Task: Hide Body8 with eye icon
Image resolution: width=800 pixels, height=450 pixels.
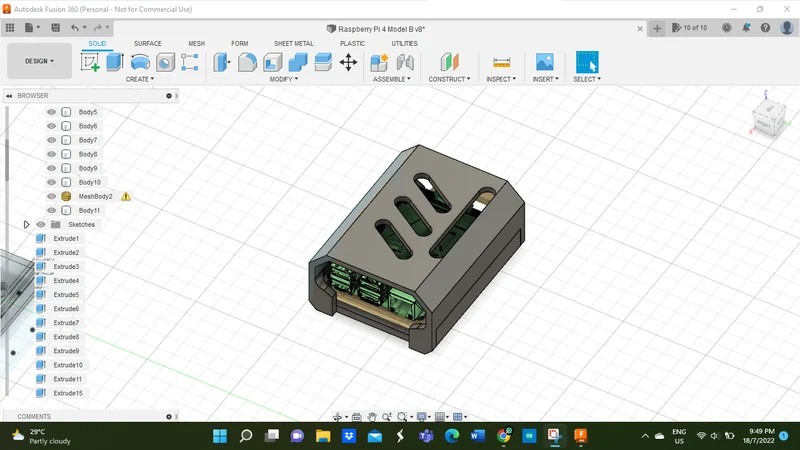Action: [x=52, y=154]
